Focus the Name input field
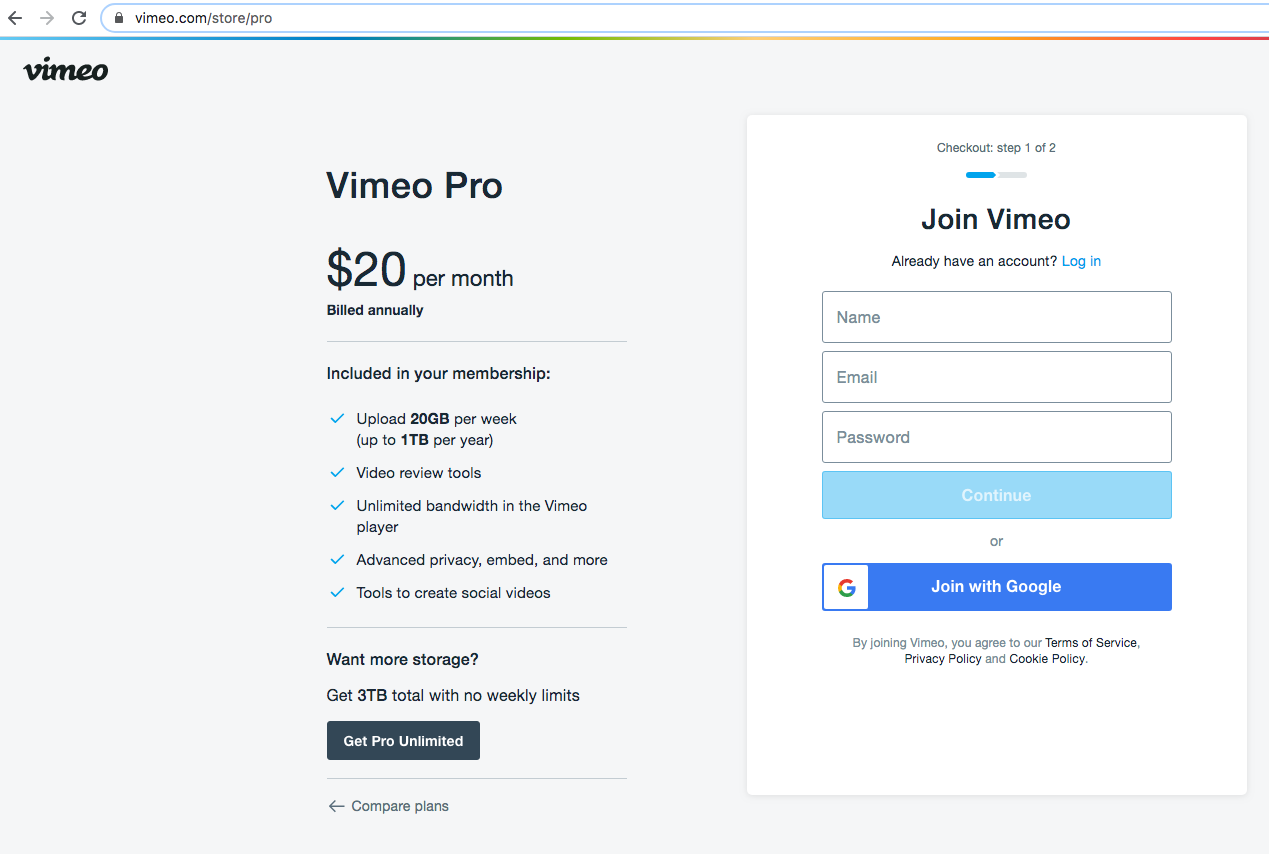 tap(996, 317)
